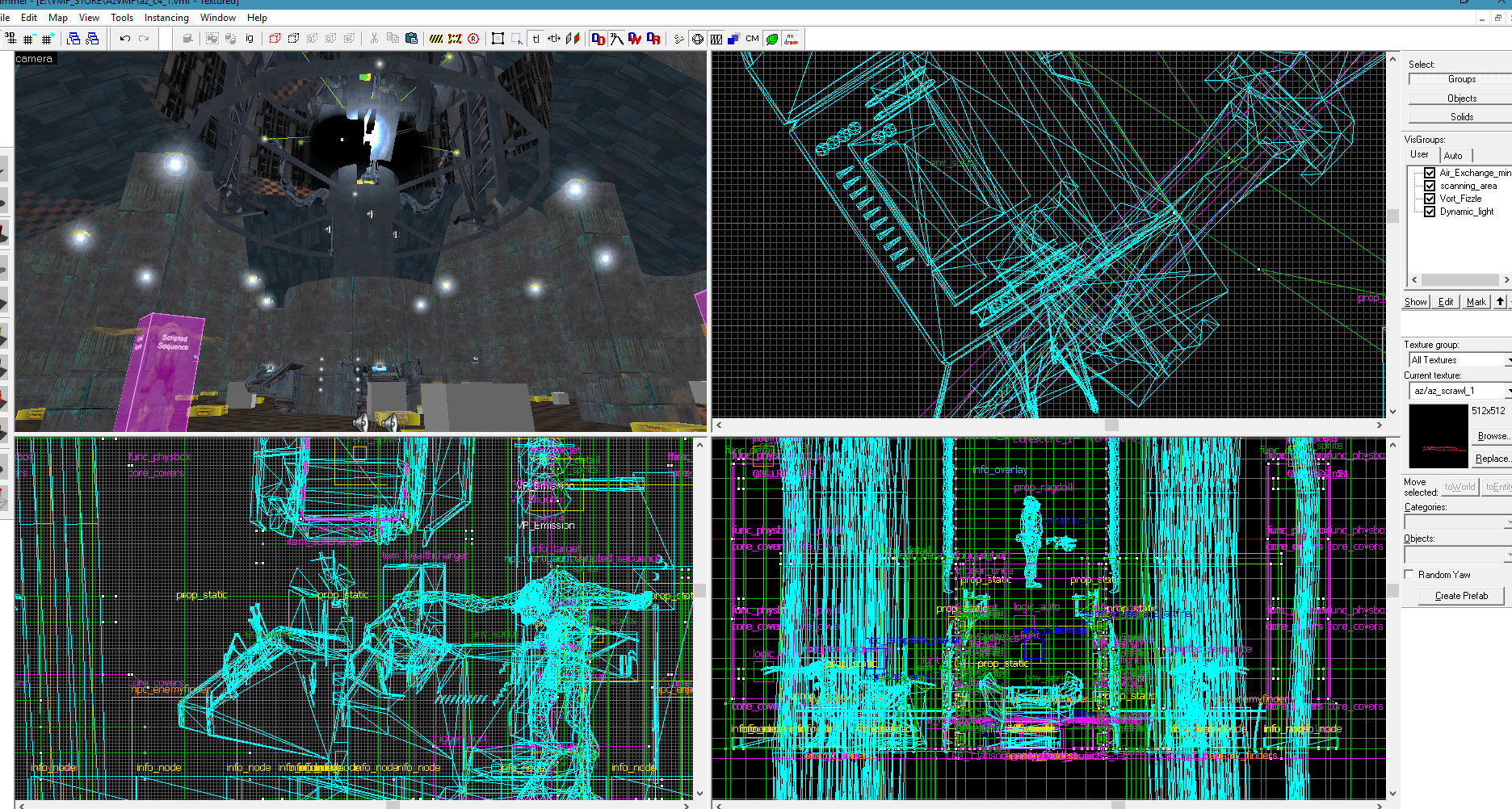This screenshot has width=1512, height=809.
Task: Toggle the 3D grid icon
Action: (x=10, y=38)
